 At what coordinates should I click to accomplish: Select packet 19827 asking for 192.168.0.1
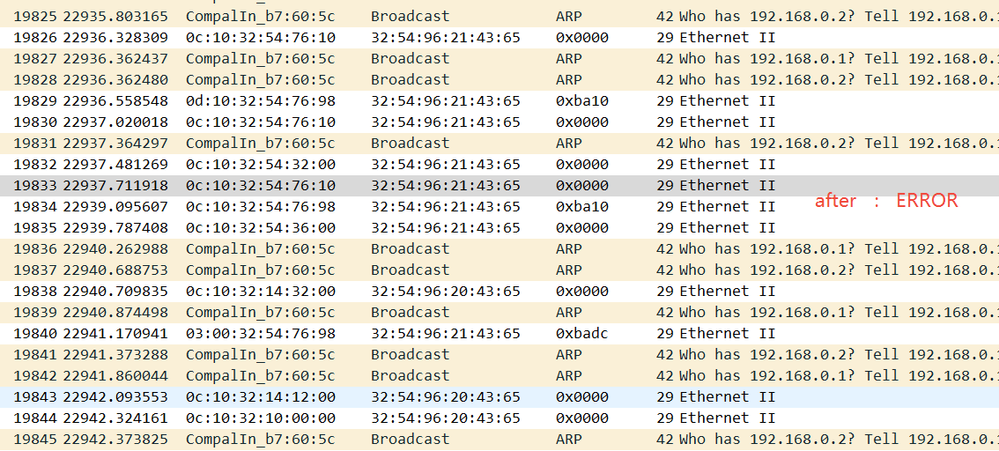pyautogui.click(x=400, y=58)
